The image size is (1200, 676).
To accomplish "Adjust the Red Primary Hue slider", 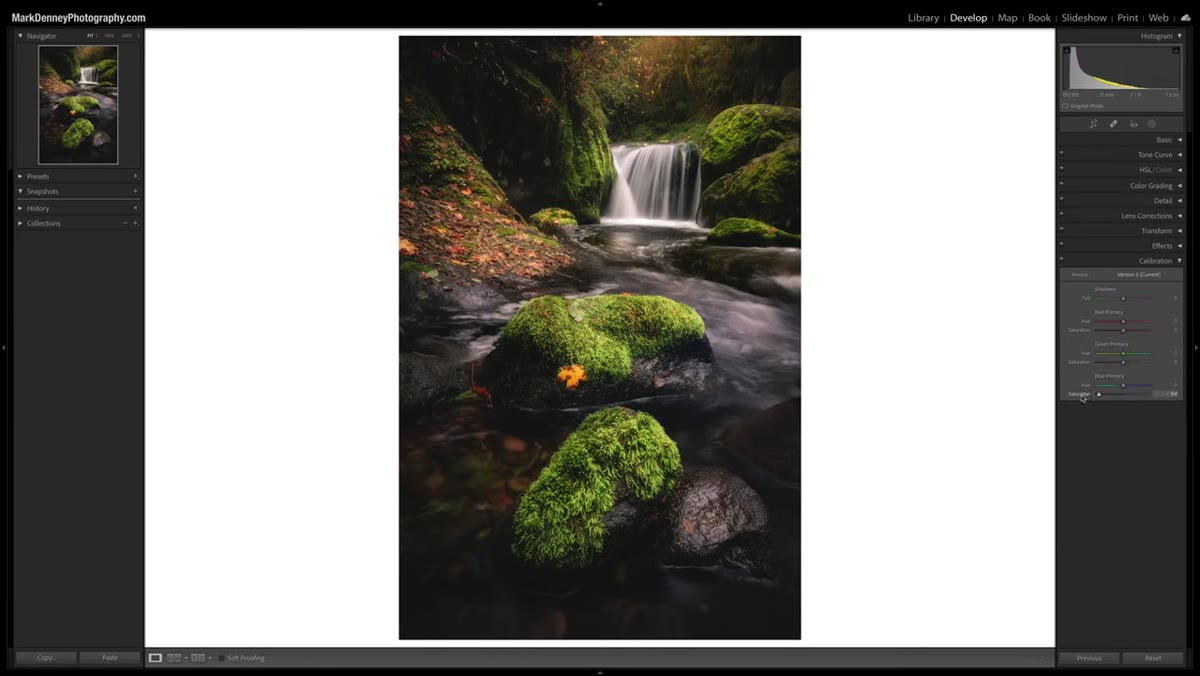I will (x=1123, y=321).
